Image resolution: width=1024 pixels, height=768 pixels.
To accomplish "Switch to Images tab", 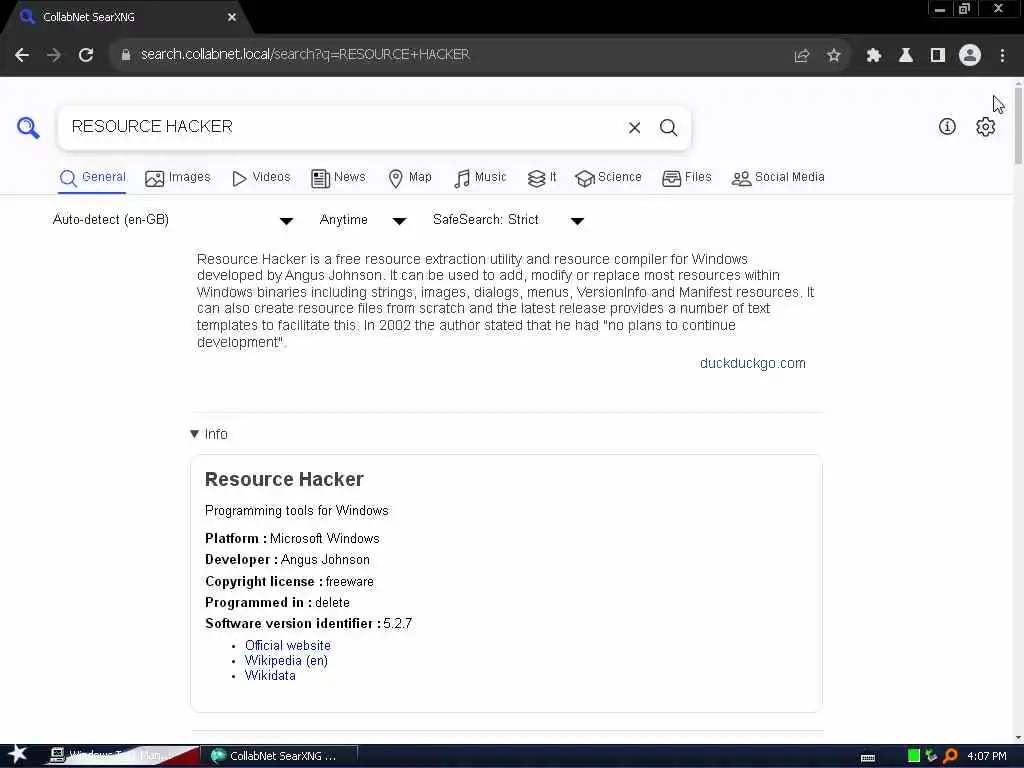I will click(178, 178).
